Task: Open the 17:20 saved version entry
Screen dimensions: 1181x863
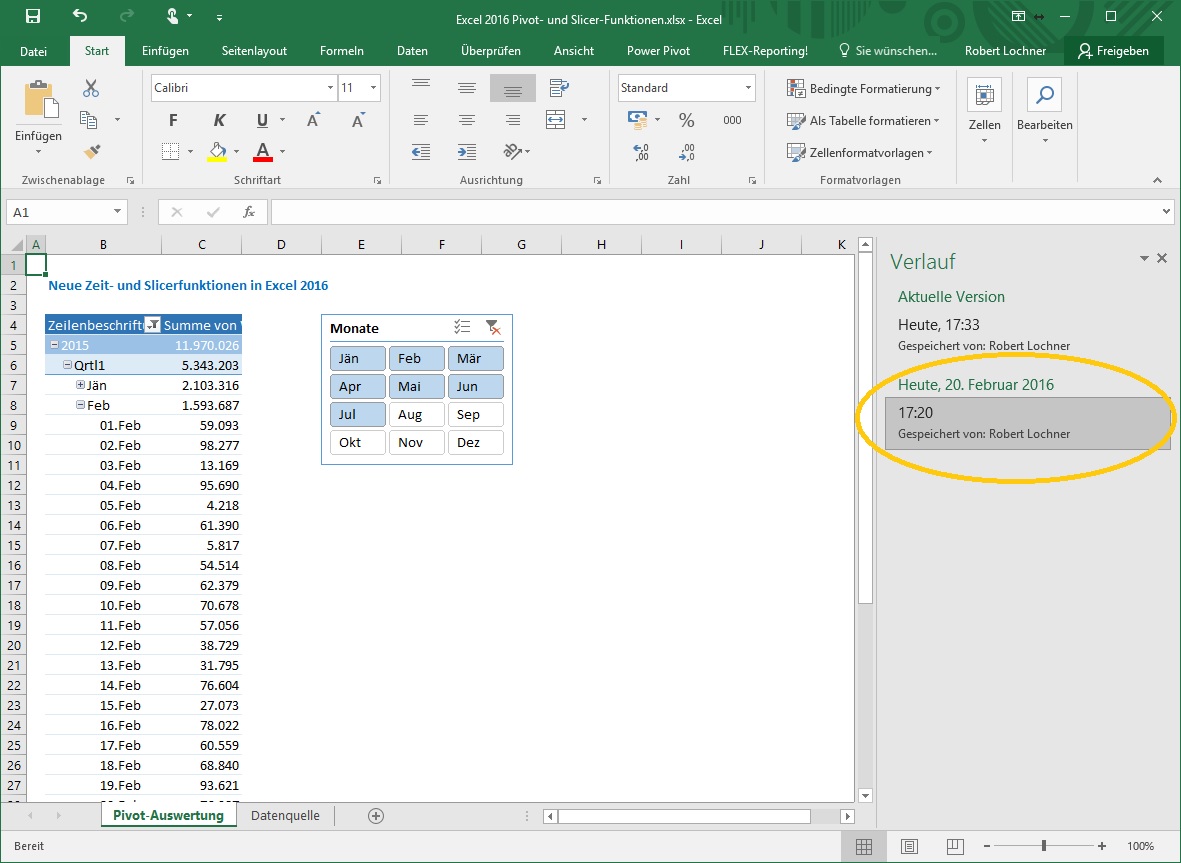Action: coord(1027,422)
